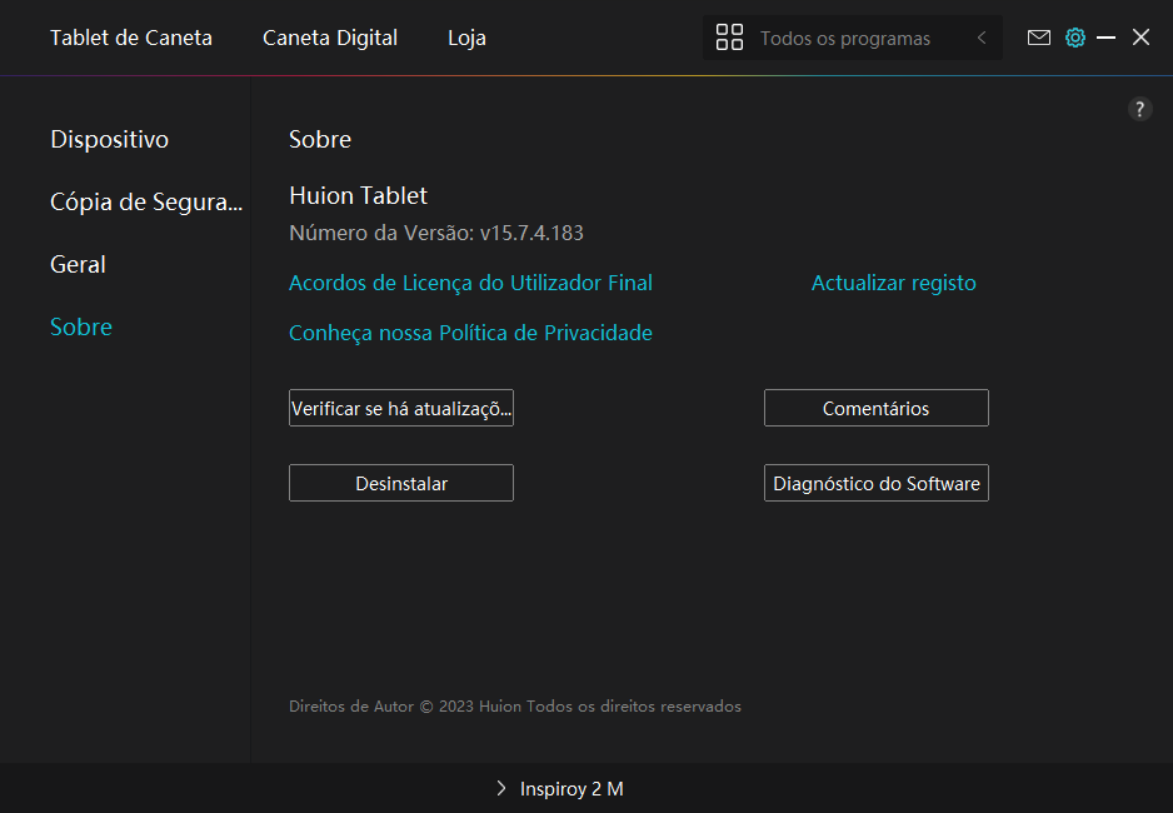Close the Huion Tablet application
Image resolution: width=1173 pixels, height=813 pixels.
(x=1141, y=38)
